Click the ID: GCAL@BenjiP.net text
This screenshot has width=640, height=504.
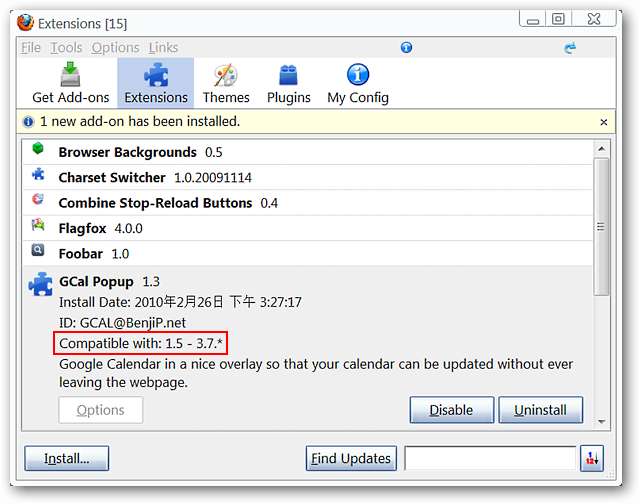(122, 323)
